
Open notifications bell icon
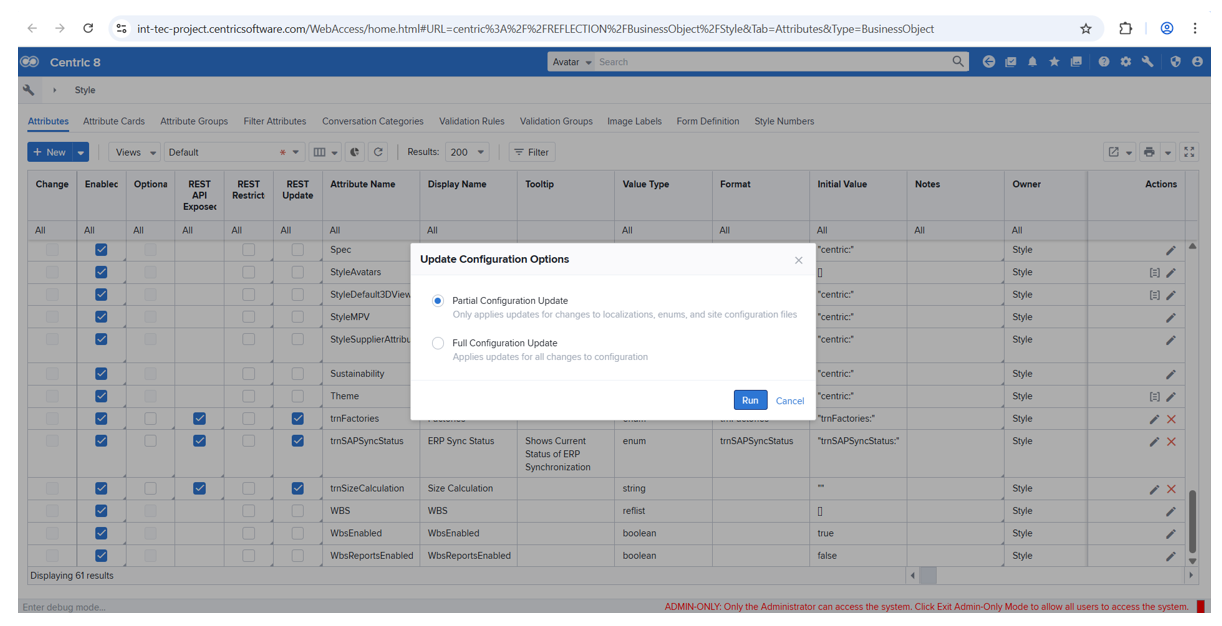coord(1032,62)
